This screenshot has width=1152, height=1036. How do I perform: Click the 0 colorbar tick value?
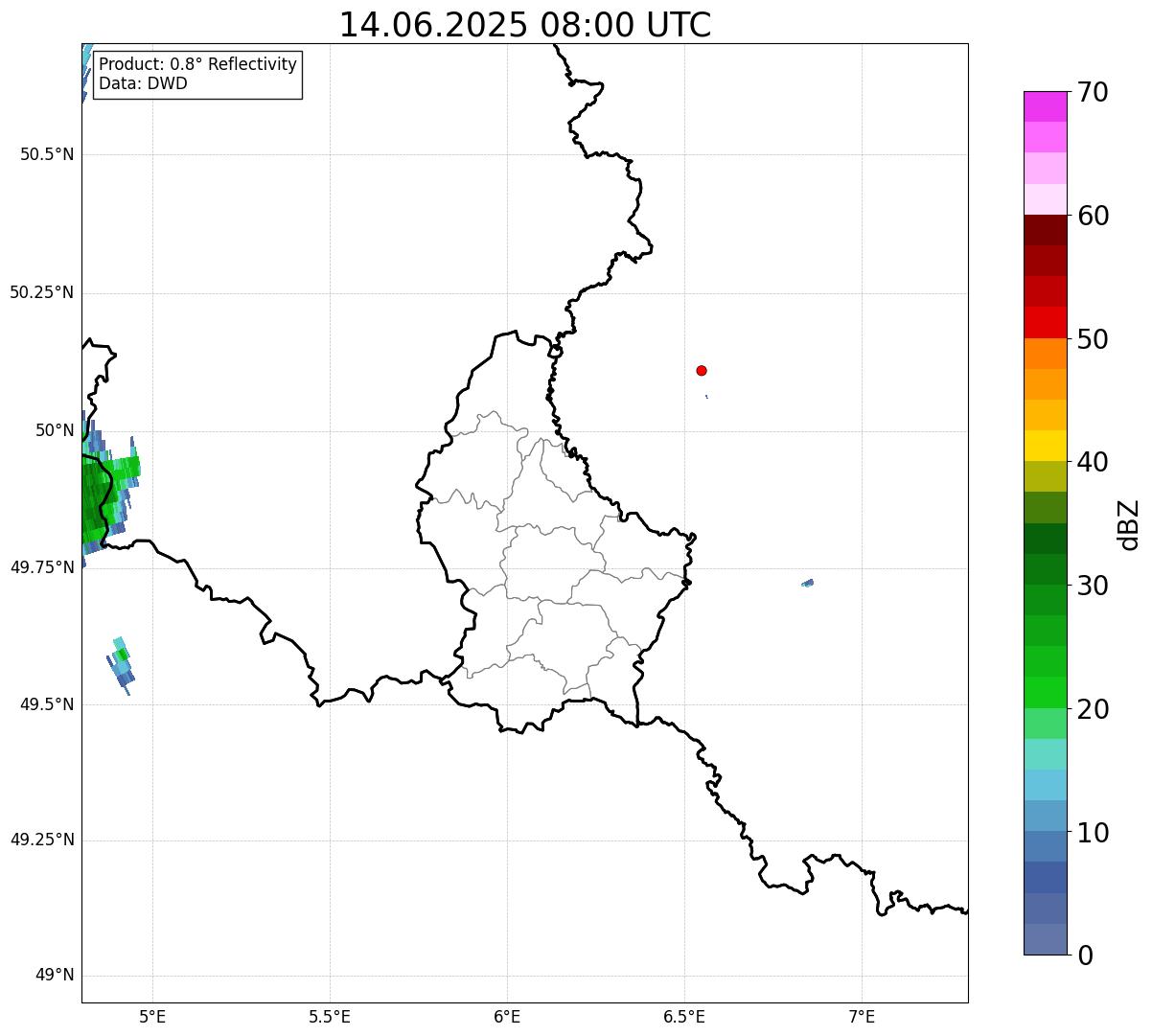coord(1086,955)
